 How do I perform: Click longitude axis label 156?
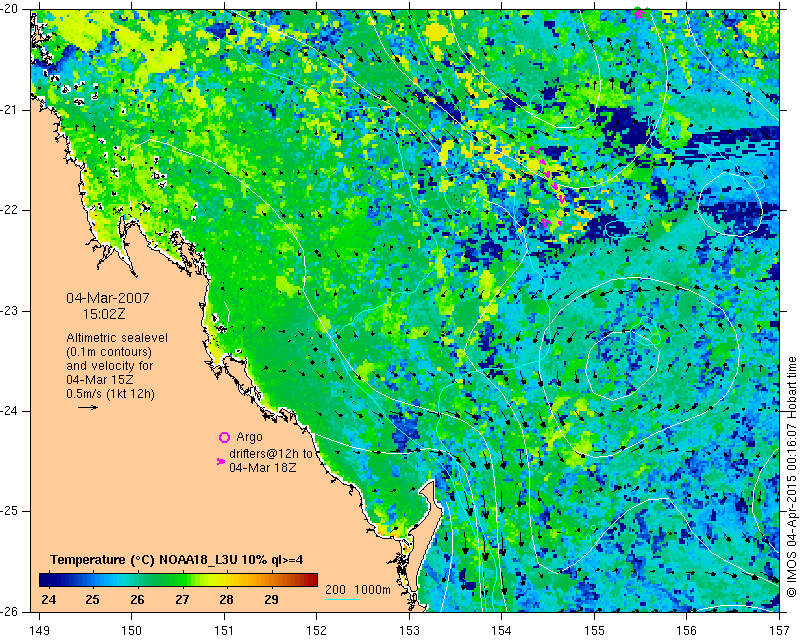[687, 631]
